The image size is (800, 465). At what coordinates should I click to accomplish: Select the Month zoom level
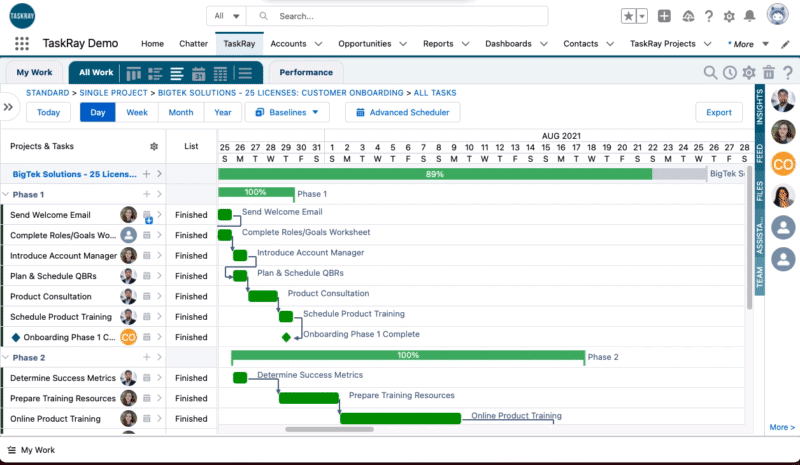tap(181, 112)
